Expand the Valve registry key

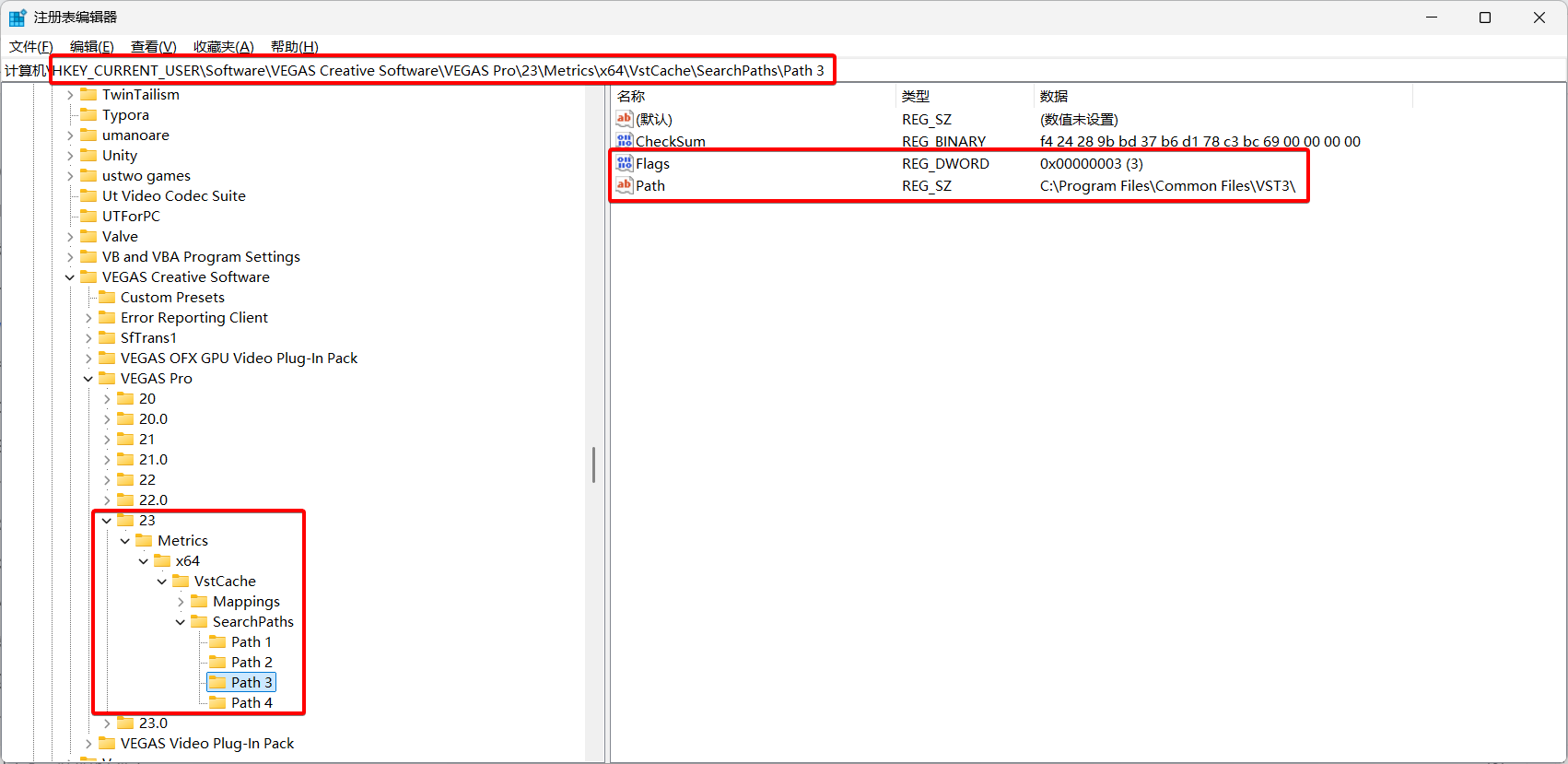click(x=70, y=237)
